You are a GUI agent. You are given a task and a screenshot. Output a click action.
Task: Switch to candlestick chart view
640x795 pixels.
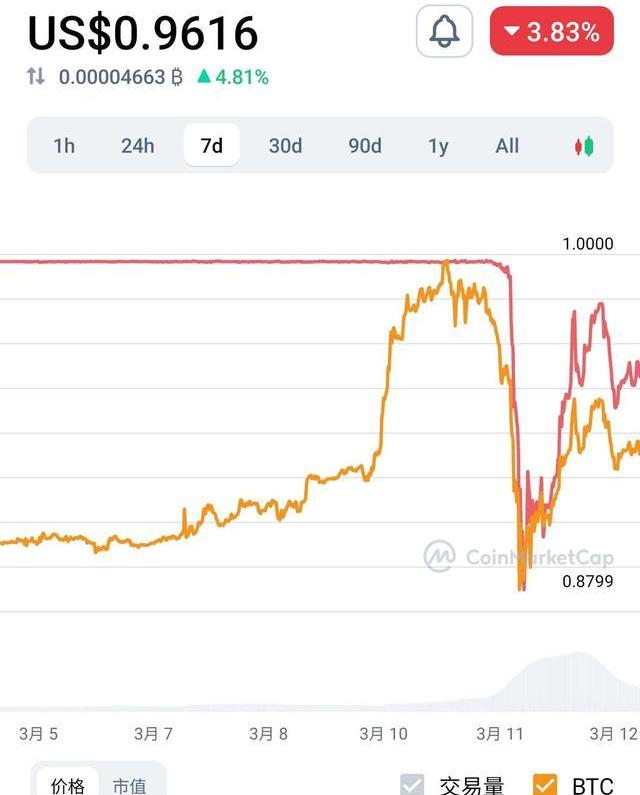584,146
